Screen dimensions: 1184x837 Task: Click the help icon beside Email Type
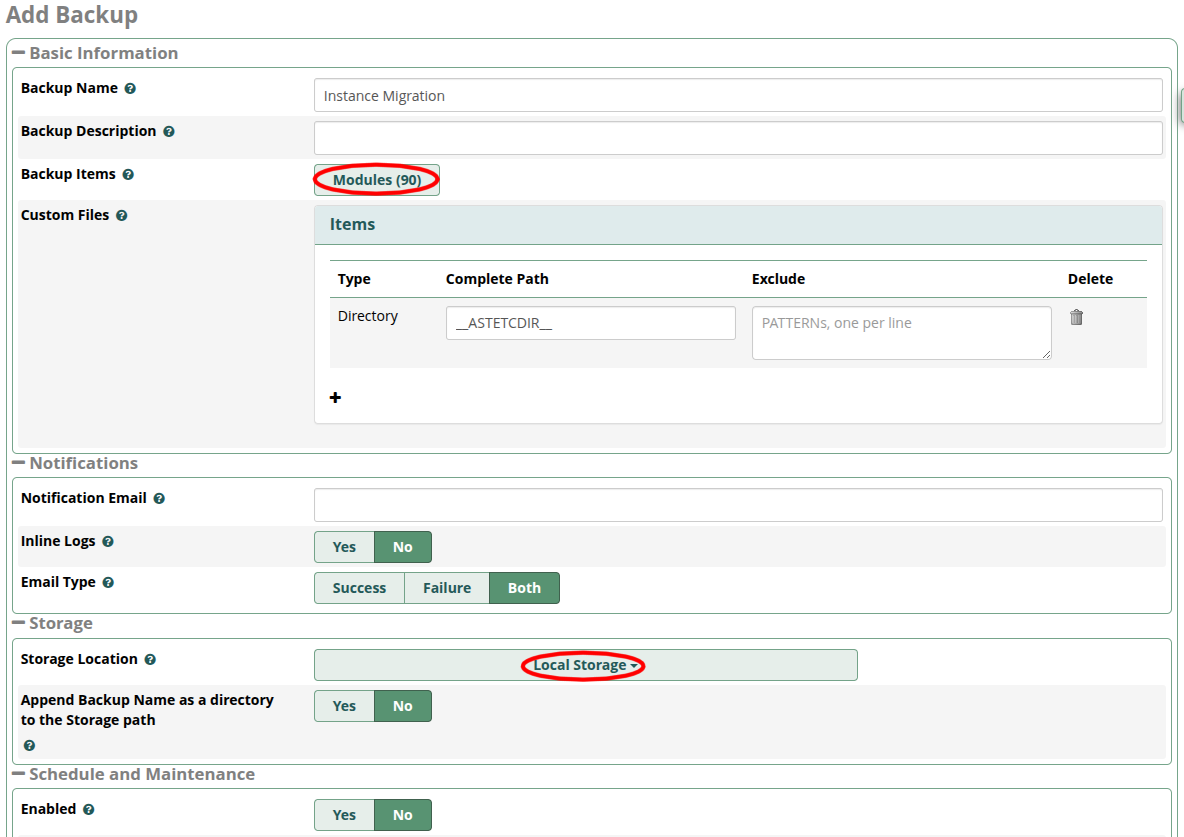click(x=108, y=583)
